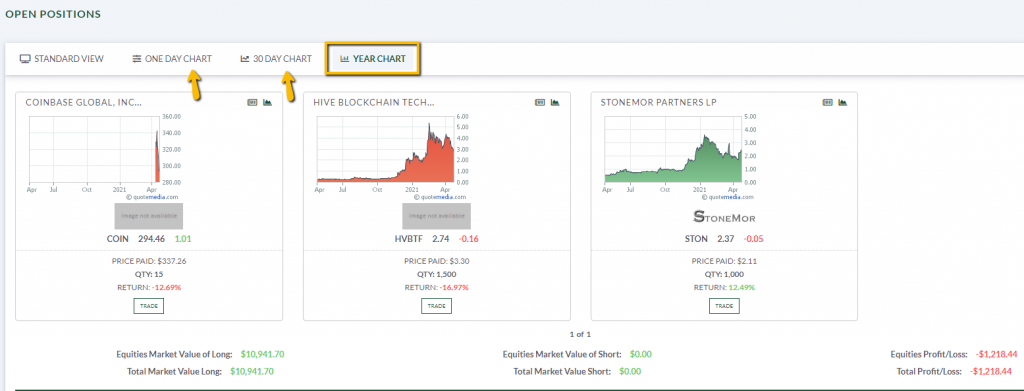Click the HVBTF ticker symbol
Image resolution: width=1024 pixels, height=391 pixels.
click(408, 239)
